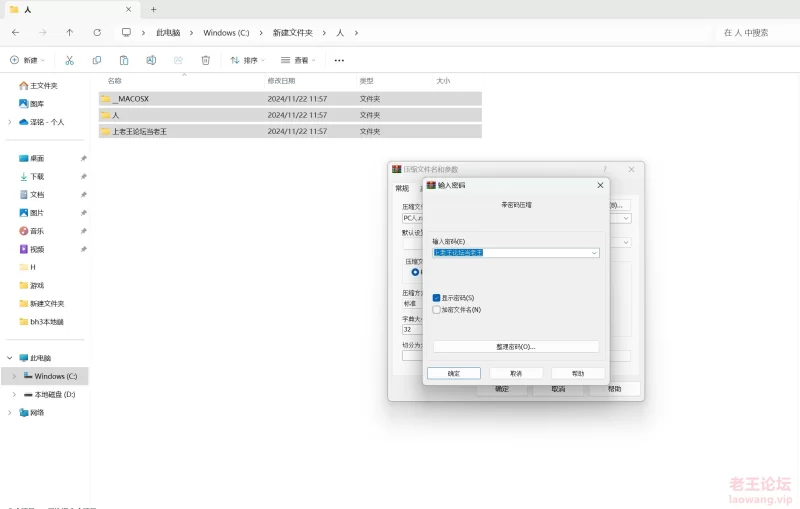Sort by the 名称 column header
The height and width of the screenshot is (509, 800).
pos(115,81)
